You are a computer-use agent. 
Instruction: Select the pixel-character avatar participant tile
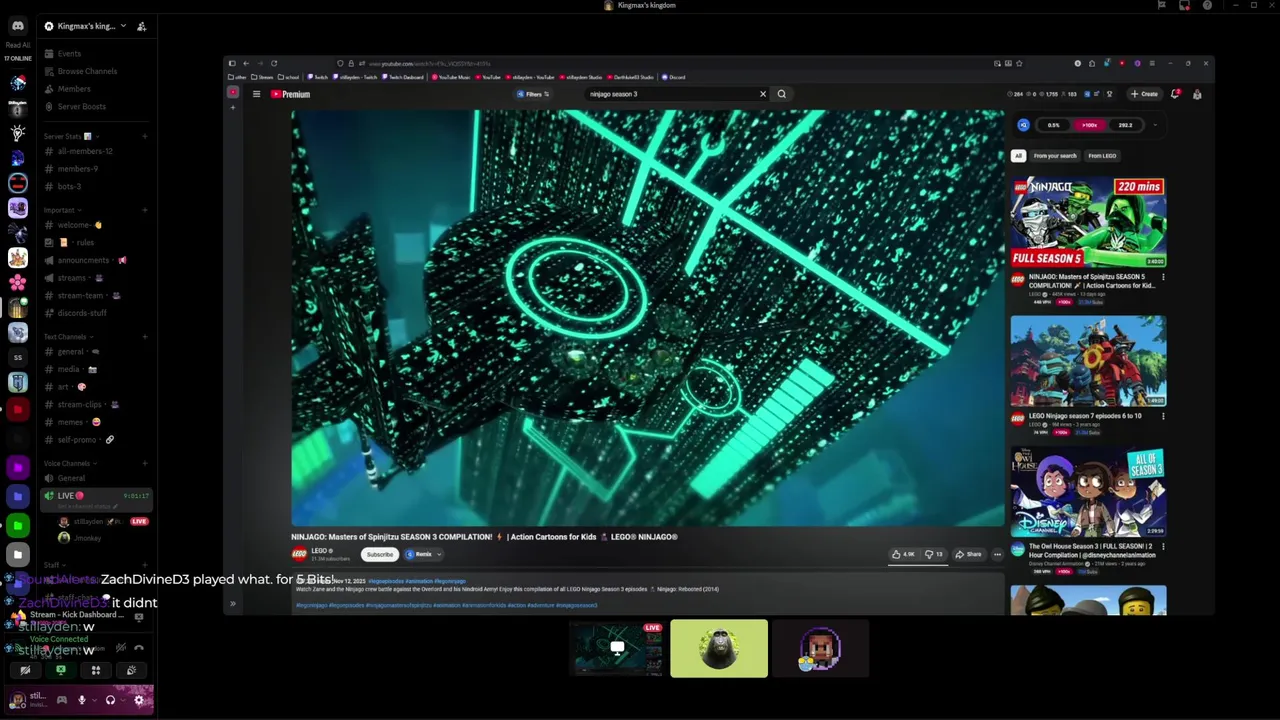820,648
